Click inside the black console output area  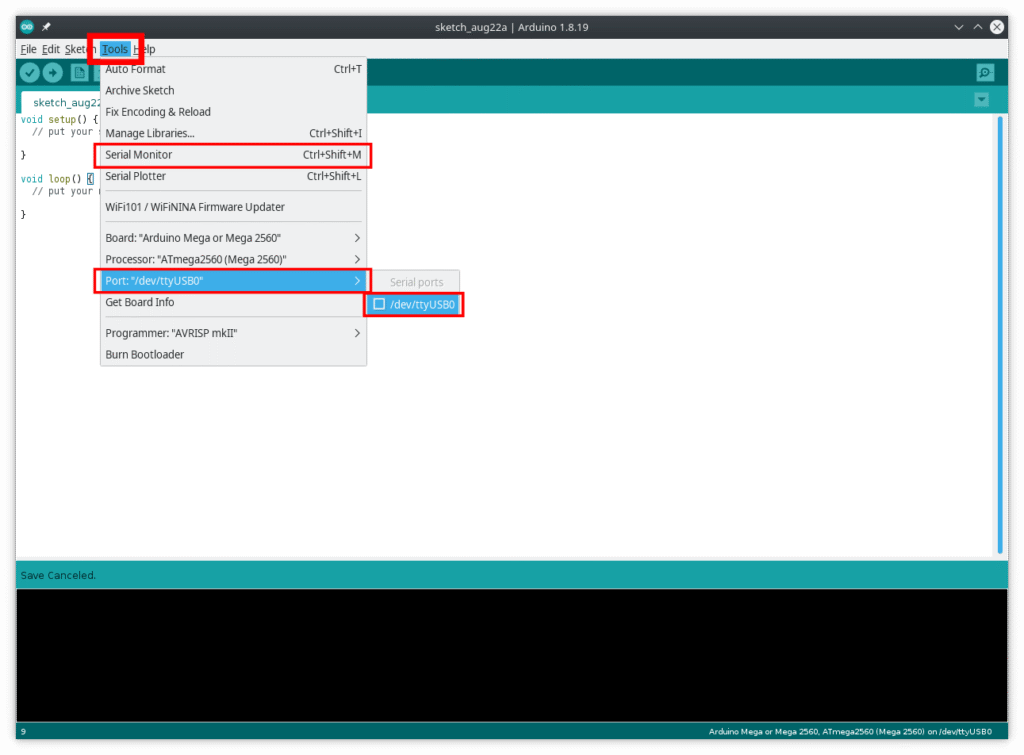point(511,655)
